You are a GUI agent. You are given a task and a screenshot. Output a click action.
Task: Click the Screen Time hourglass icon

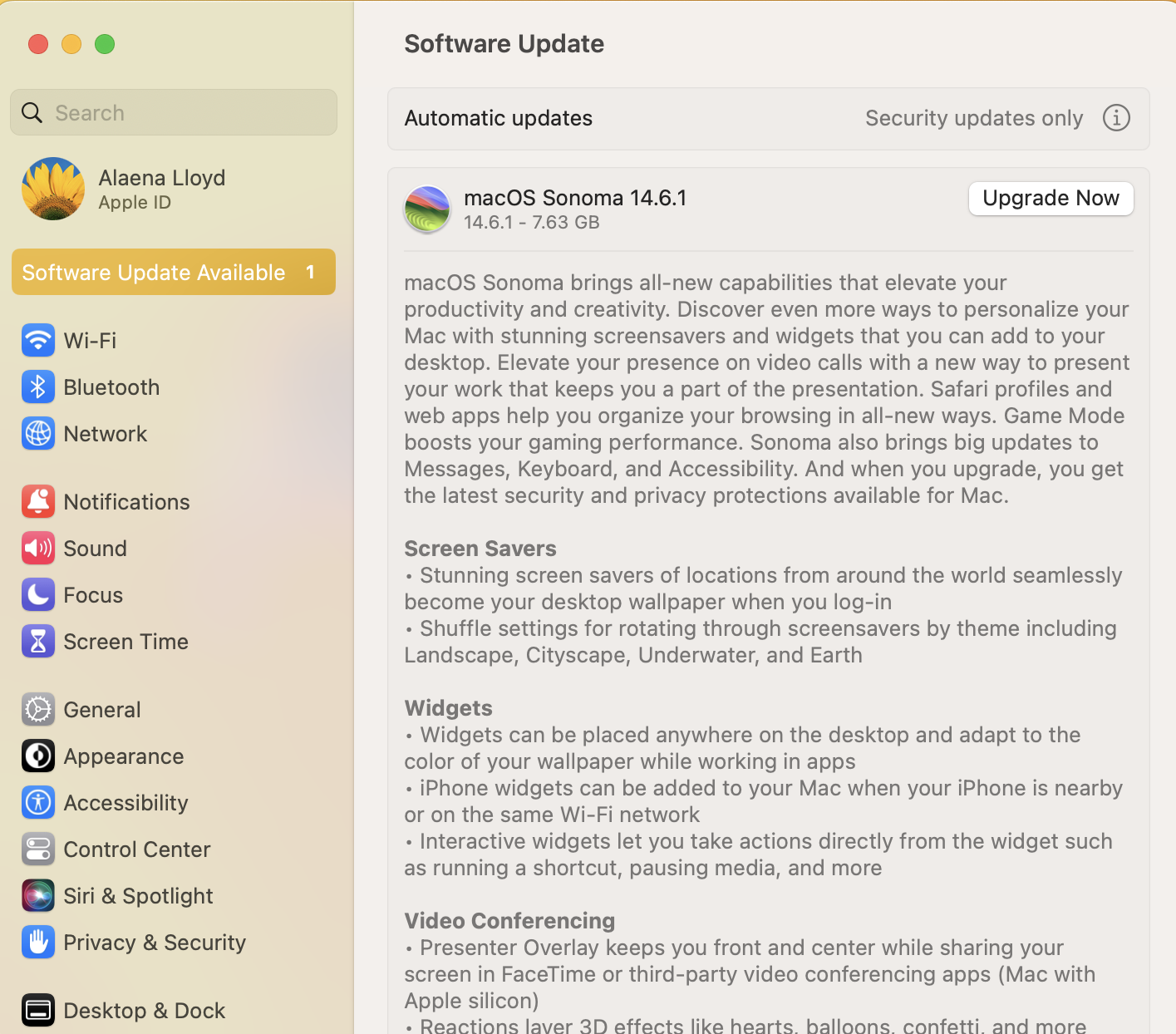pyautogui.click(x=38, y=642)
